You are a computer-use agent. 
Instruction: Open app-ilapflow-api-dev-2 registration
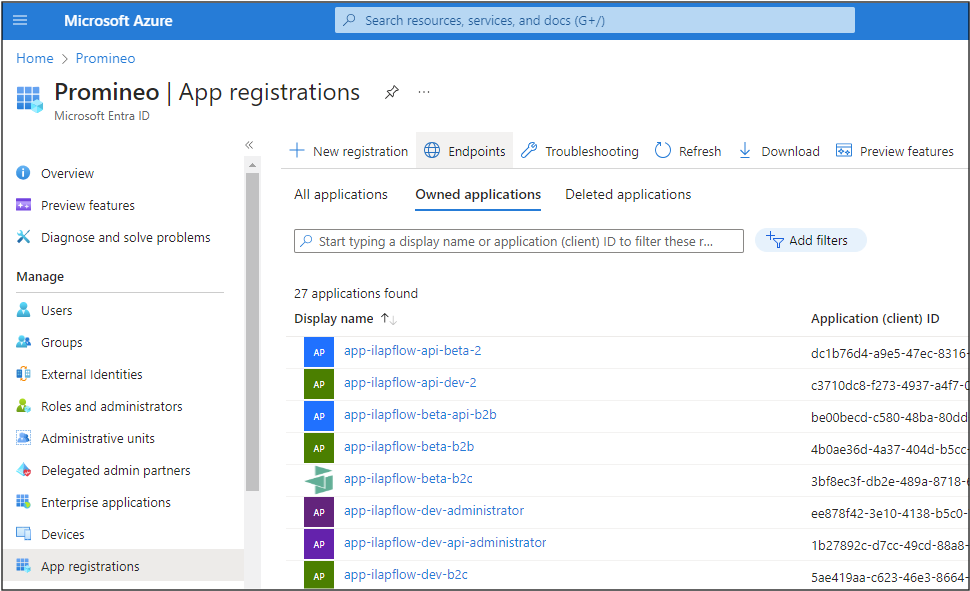(x=410, y=382)
